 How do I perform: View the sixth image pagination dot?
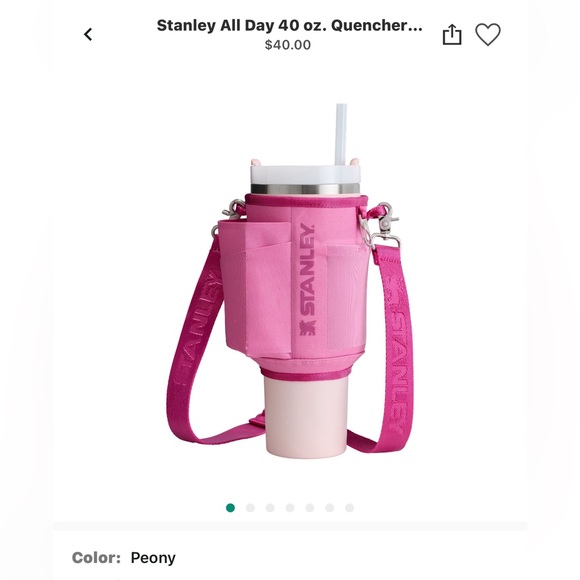330,508
